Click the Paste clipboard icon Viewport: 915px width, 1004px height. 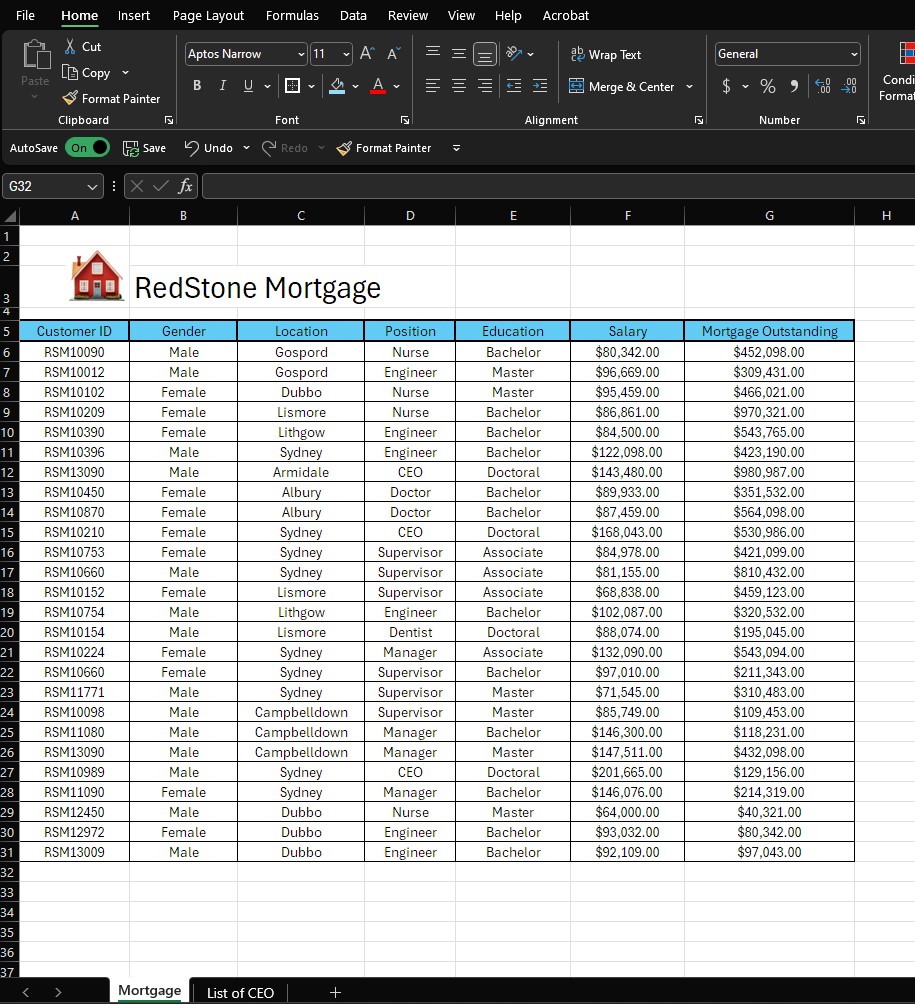[36, 55]
